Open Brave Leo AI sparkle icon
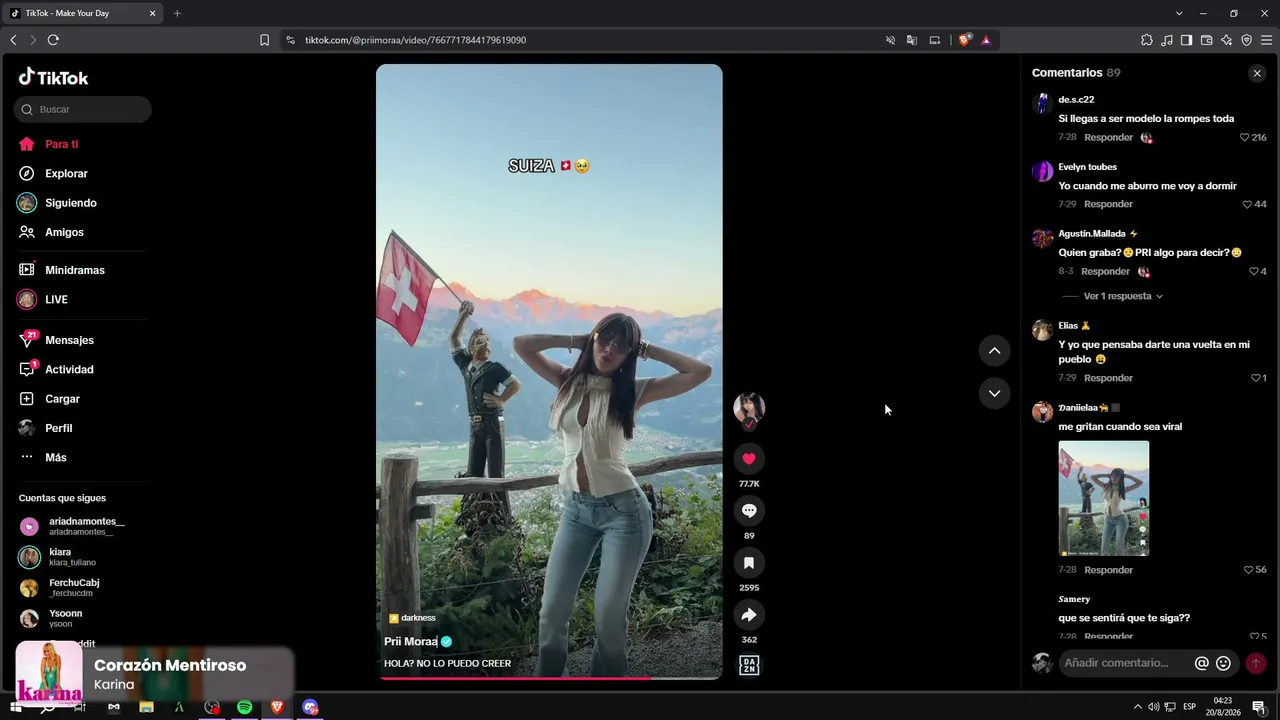 coord(1226,40)
